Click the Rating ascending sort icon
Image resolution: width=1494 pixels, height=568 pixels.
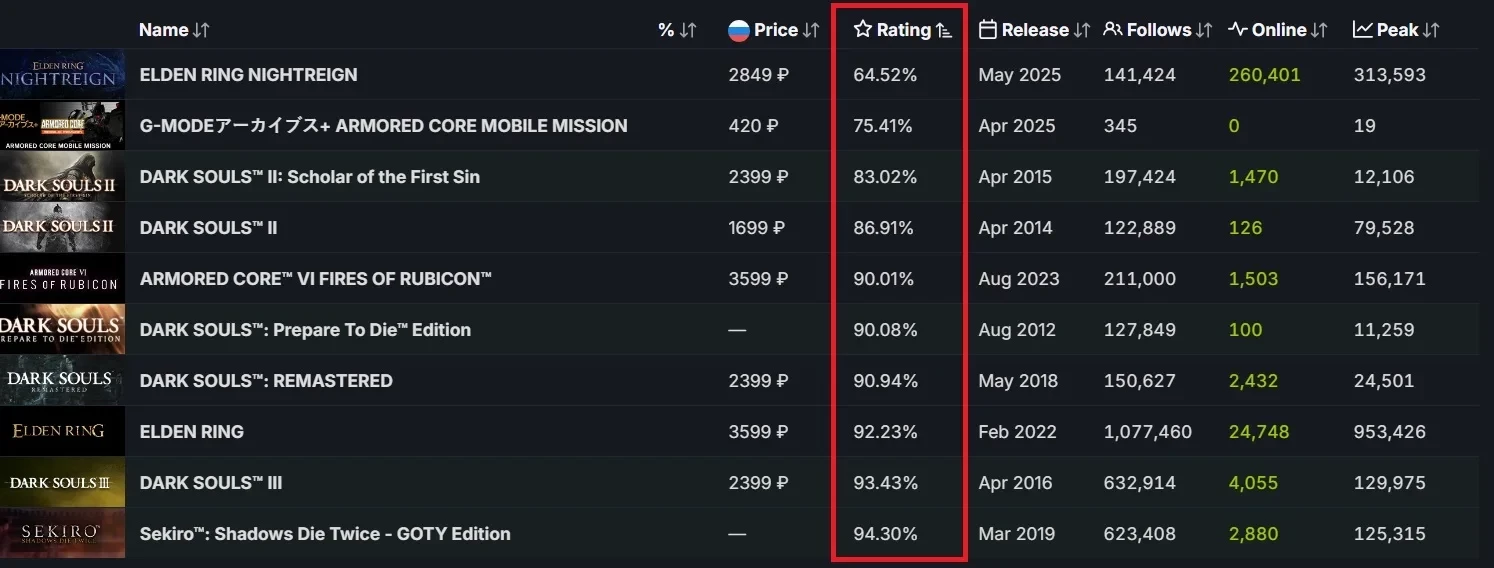pos(944,30)
